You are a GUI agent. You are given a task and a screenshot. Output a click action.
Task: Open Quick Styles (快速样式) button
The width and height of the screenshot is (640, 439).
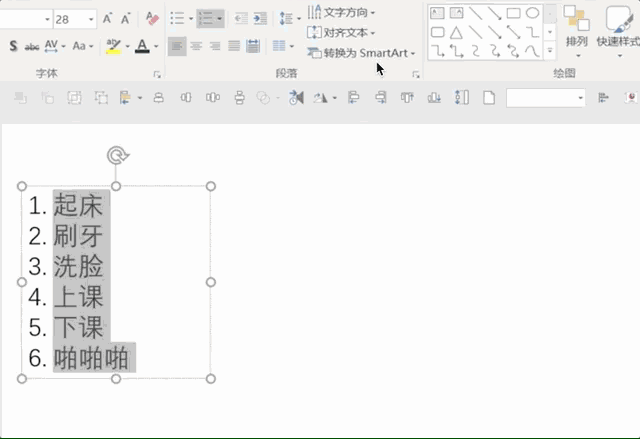[x=618, y=31]
